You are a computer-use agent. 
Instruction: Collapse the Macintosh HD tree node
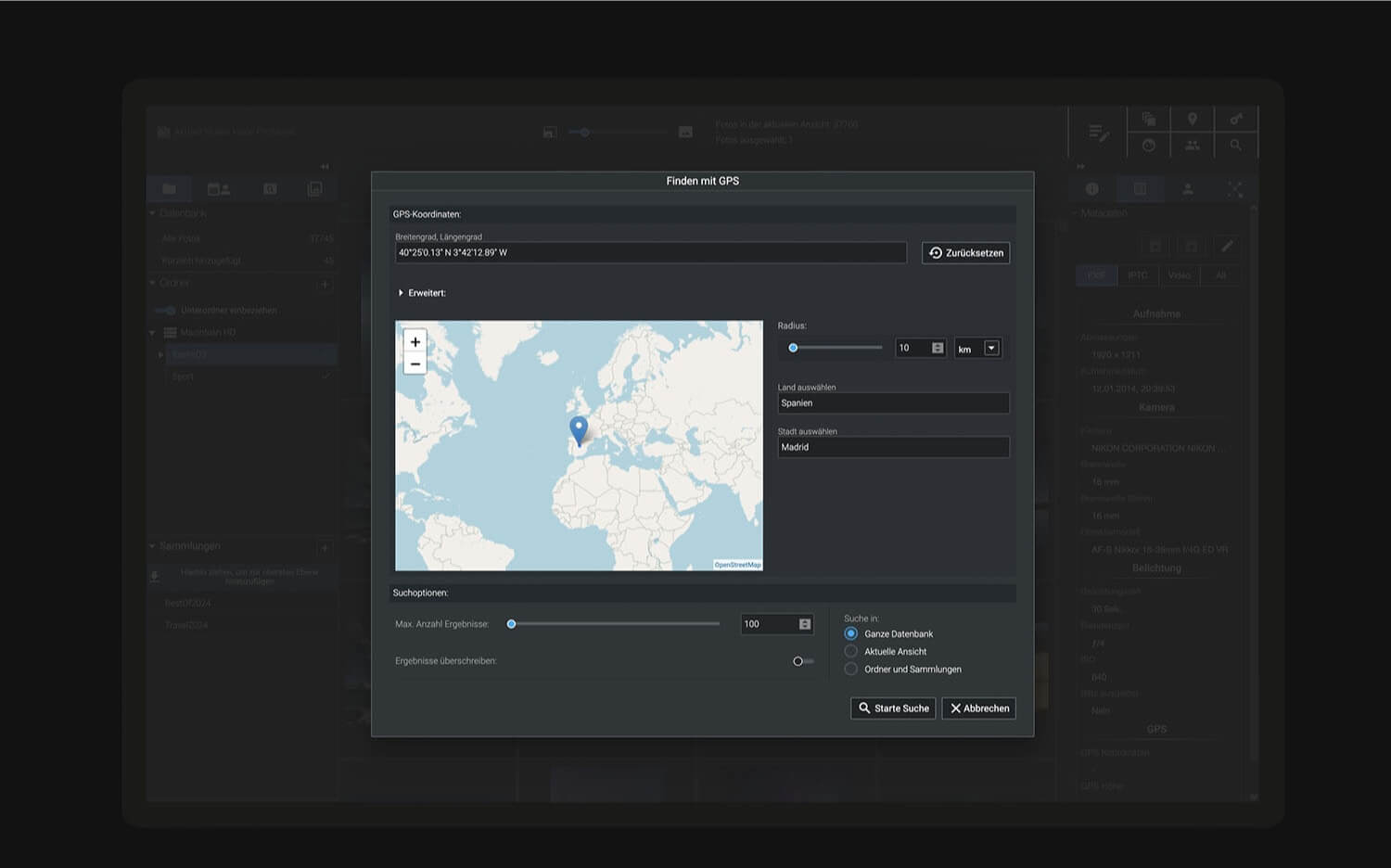[152, 332]
